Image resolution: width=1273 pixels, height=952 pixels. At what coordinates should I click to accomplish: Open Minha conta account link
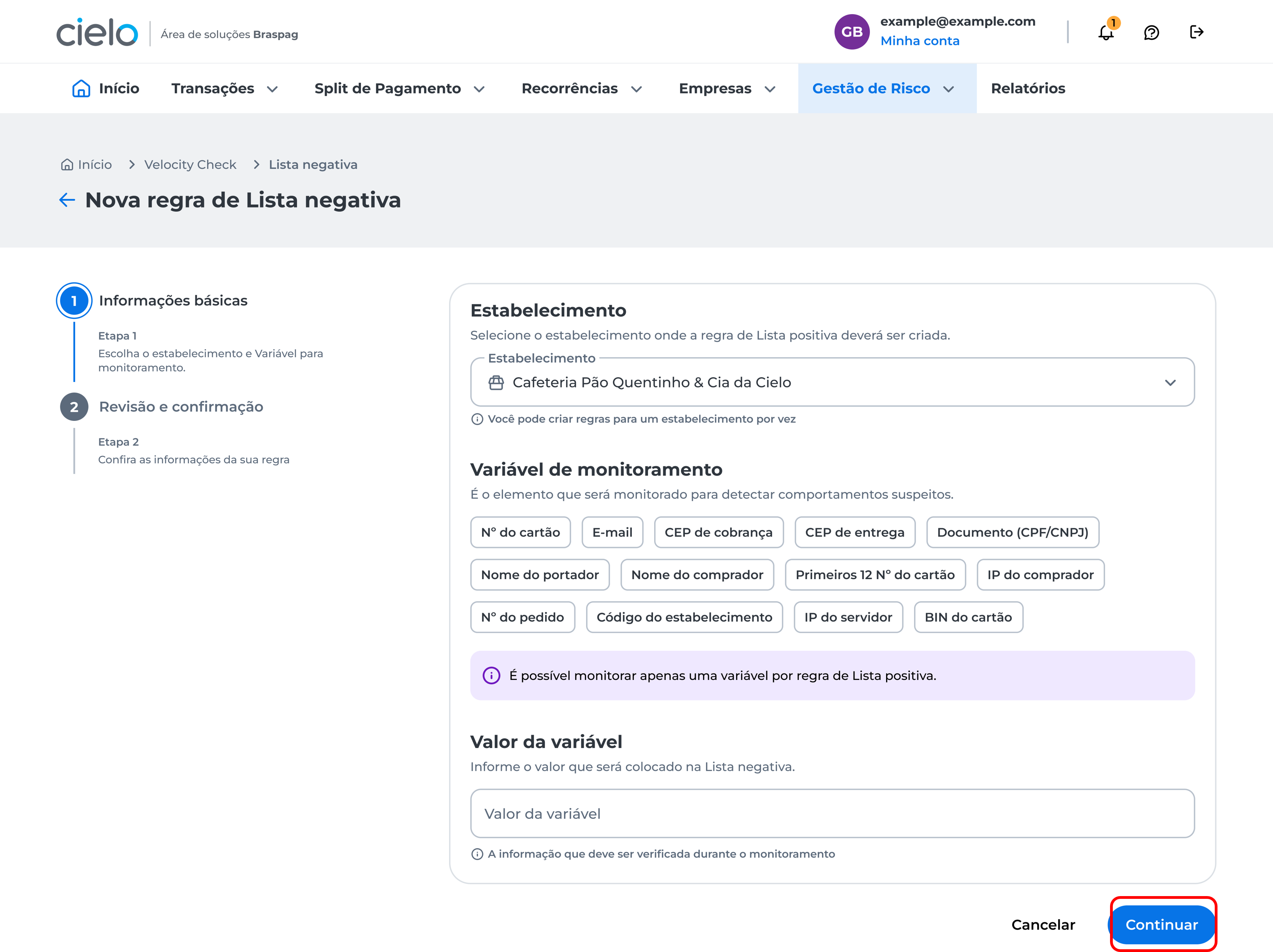tap(920, 40)
